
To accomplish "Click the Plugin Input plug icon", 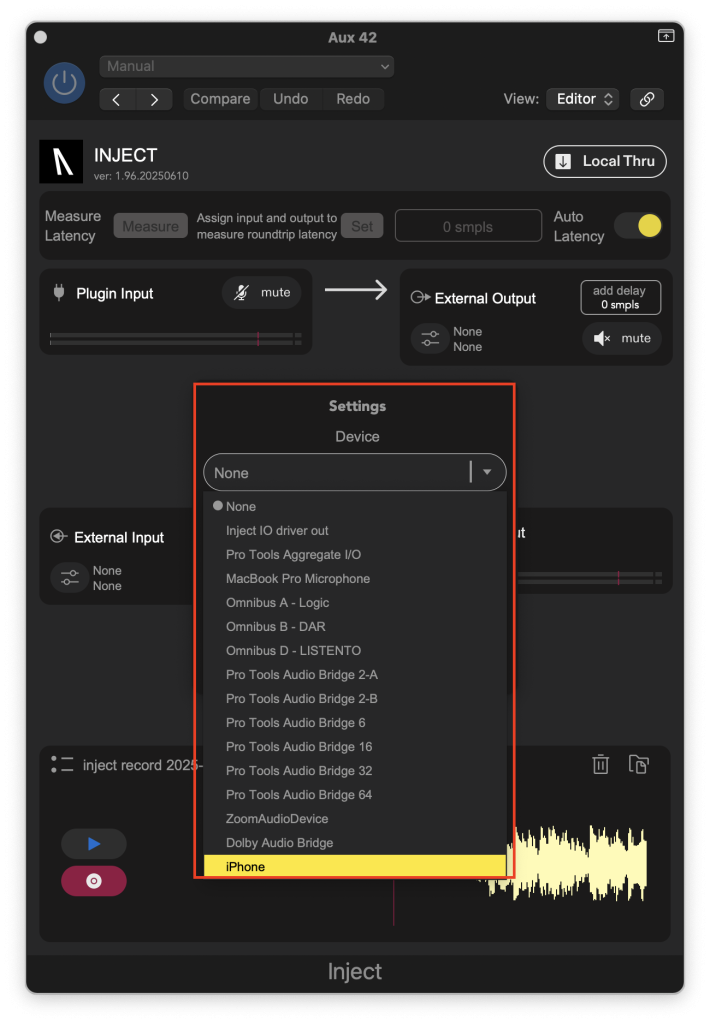I will tap(59, 293).
